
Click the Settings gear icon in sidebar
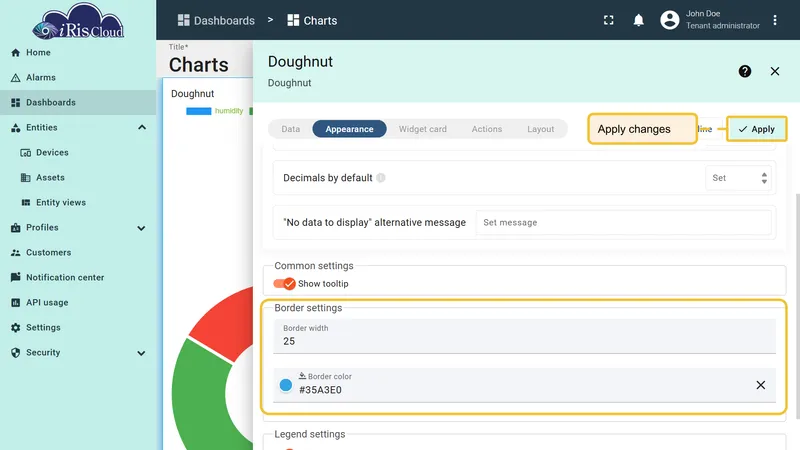tap(15, 328)
